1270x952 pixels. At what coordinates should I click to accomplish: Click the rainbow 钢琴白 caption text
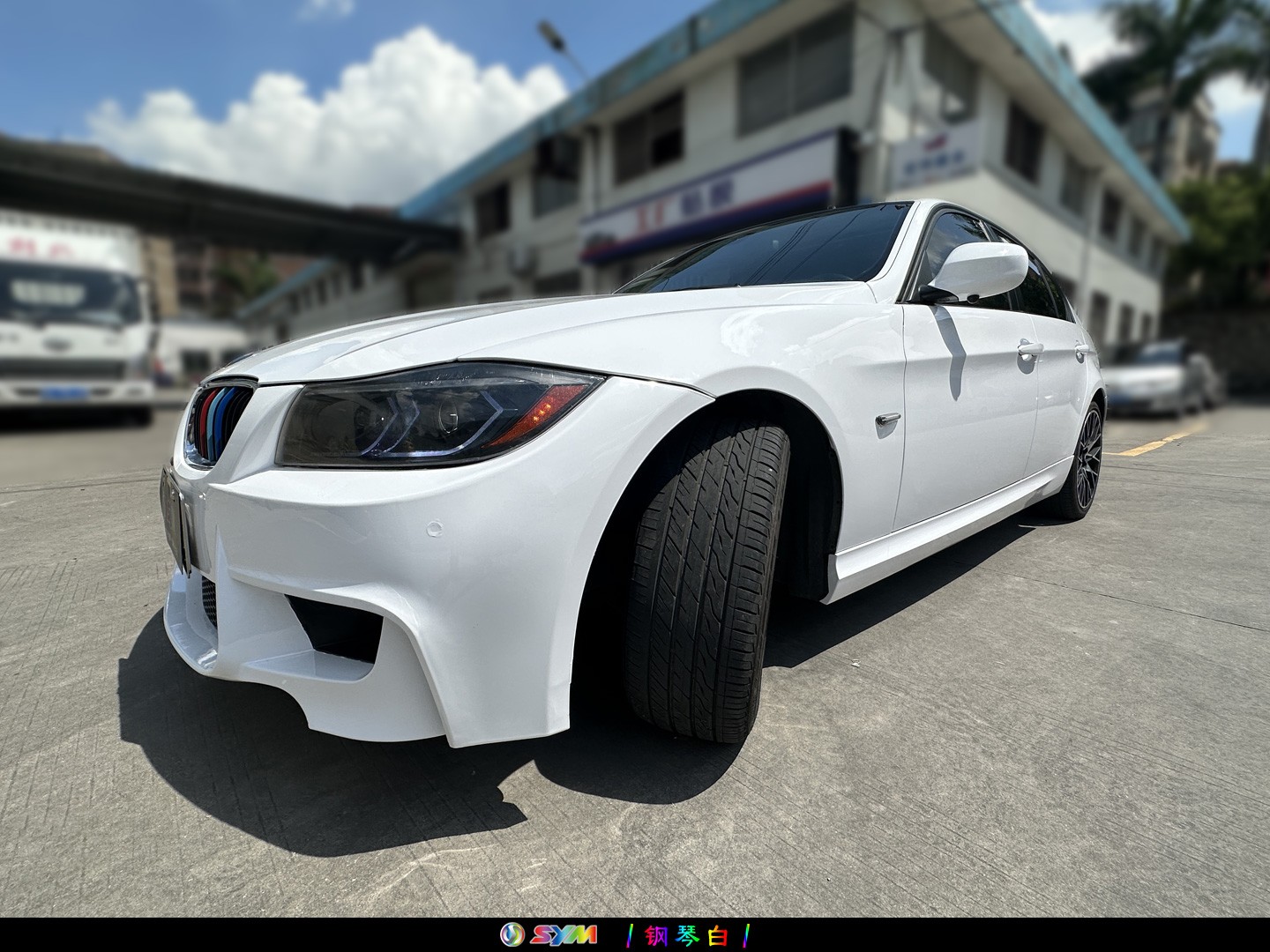tap(688, 935)
